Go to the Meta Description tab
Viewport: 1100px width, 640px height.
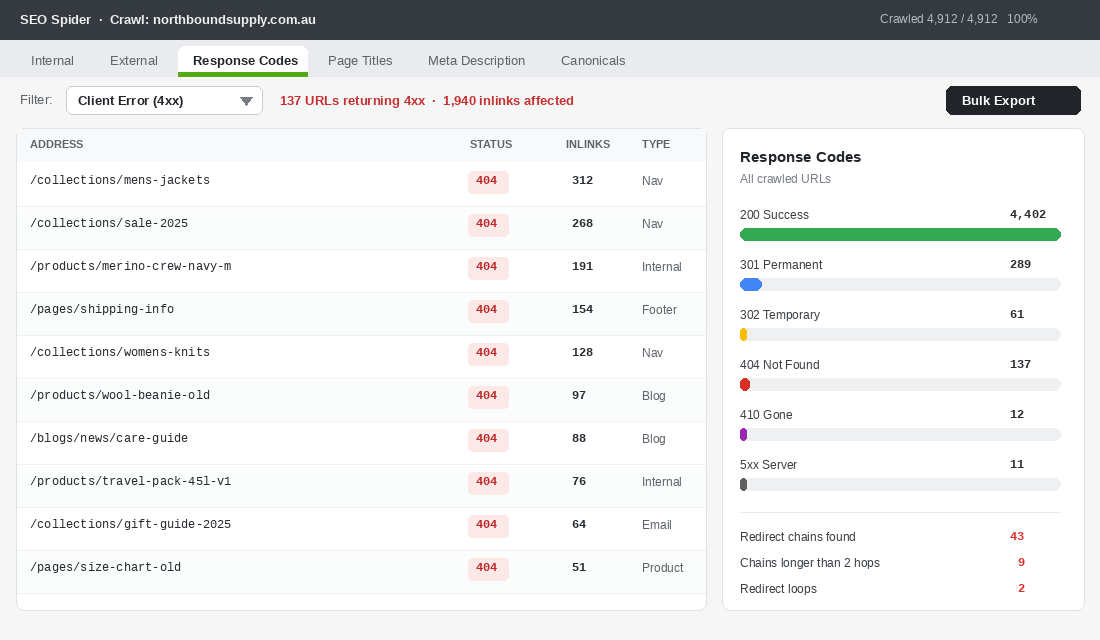[x=476, y=61]
